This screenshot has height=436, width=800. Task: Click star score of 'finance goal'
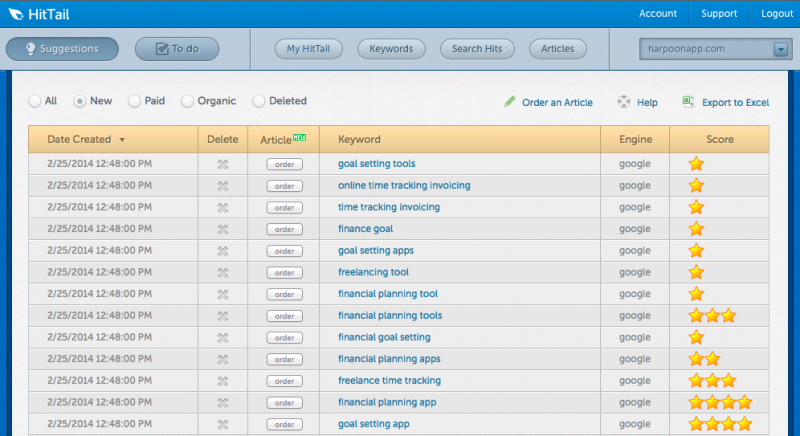click(696, 229)
